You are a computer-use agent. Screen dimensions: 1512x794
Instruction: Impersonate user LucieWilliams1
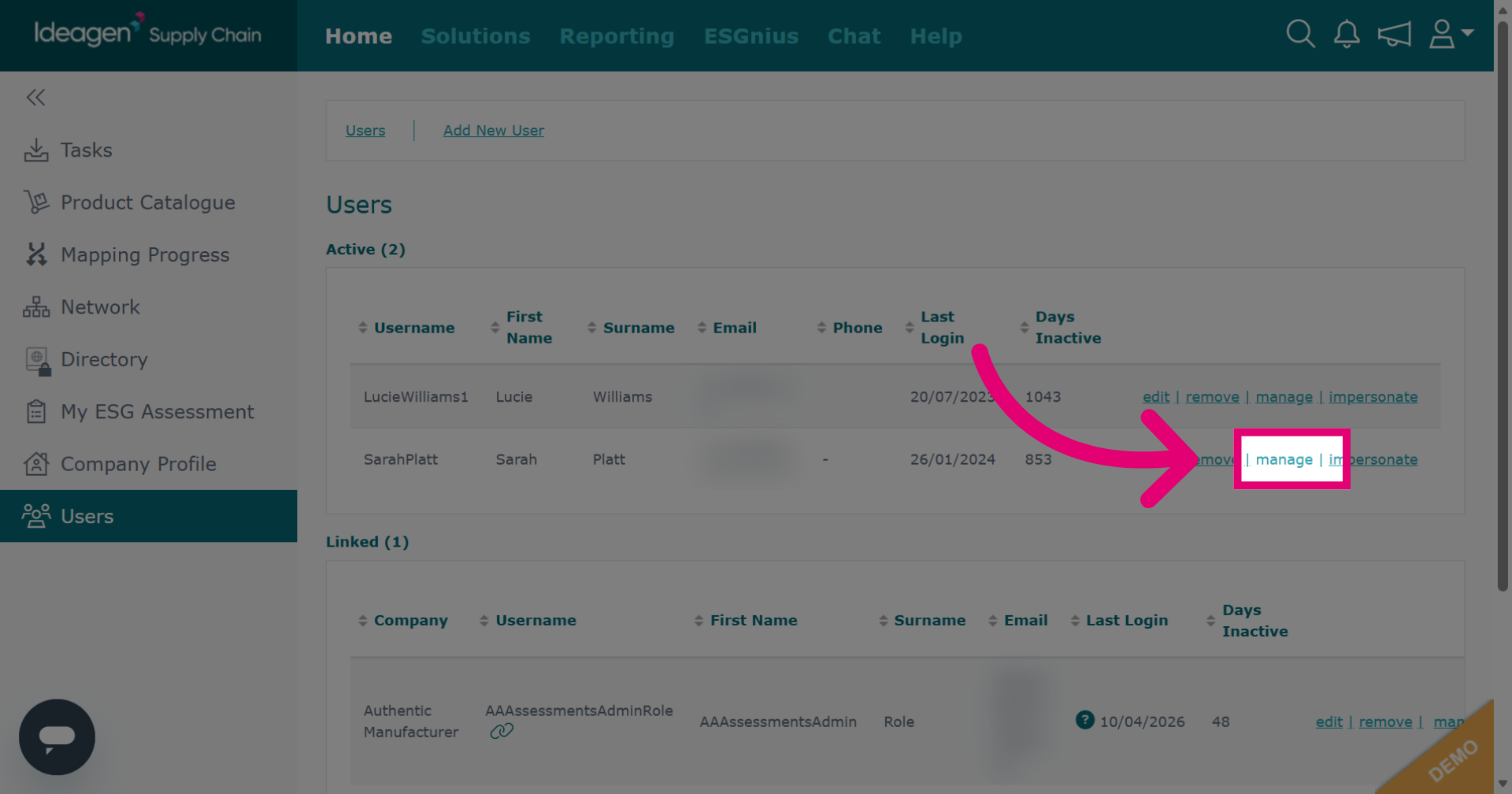coord(1373,397)
